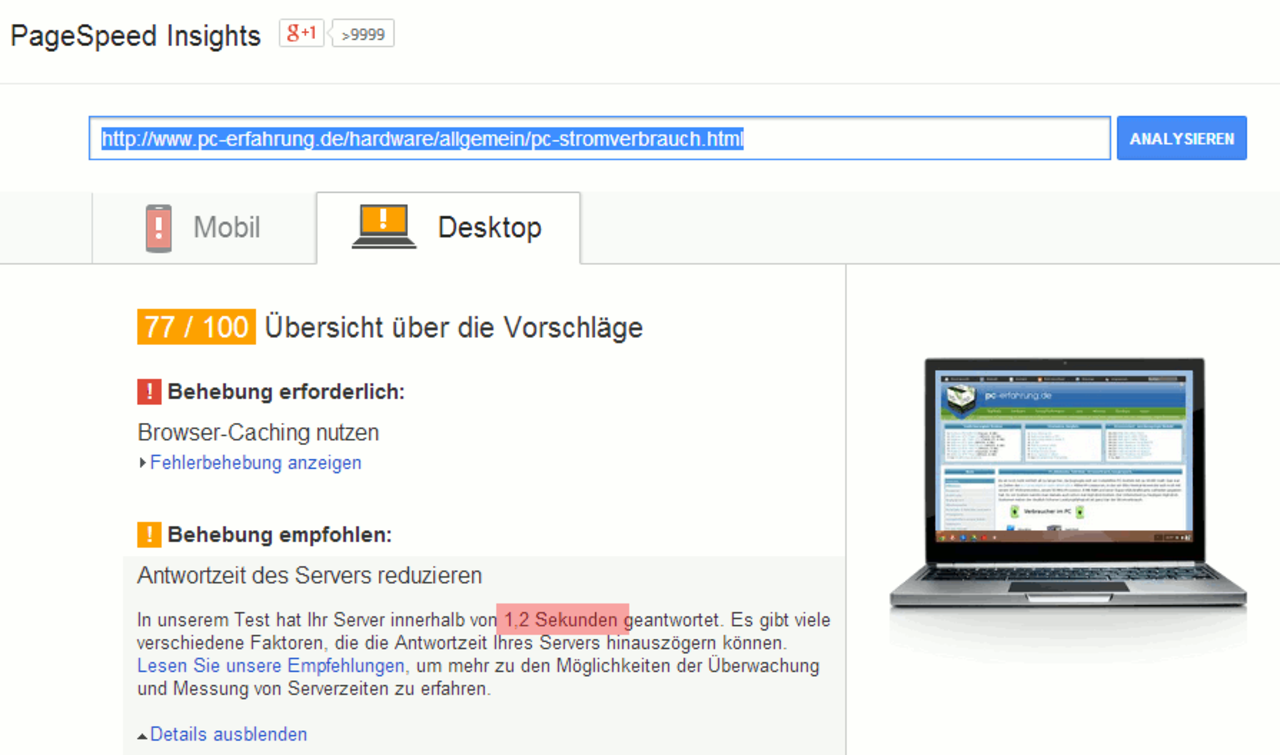Click the ANALYSIEREN button
The width and height of the screenshot is (1280, 755).
tap(1182, 138)
